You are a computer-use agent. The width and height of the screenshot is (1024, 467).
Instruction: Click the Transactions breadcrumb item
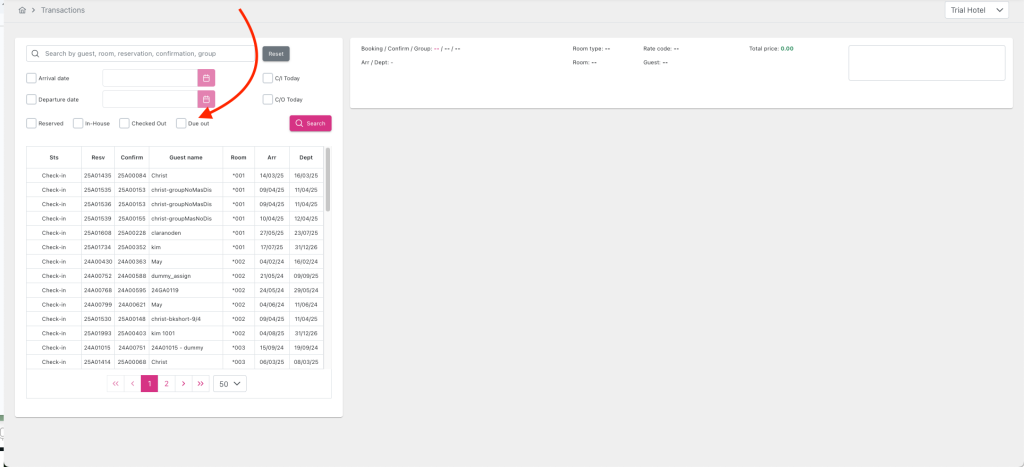pyautogui.click(x=63, y=10)
